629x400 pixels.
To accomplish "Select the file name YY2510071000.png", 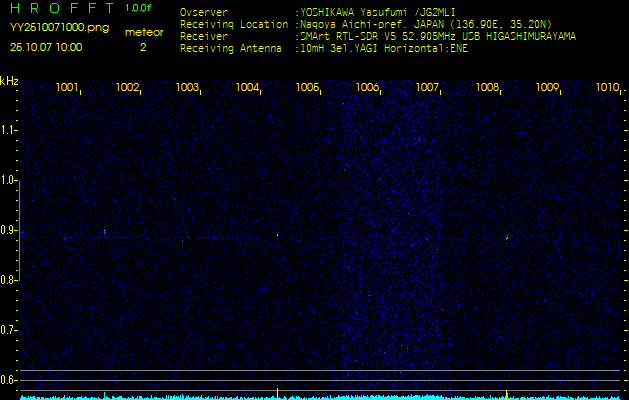I will tap(59, 28).
